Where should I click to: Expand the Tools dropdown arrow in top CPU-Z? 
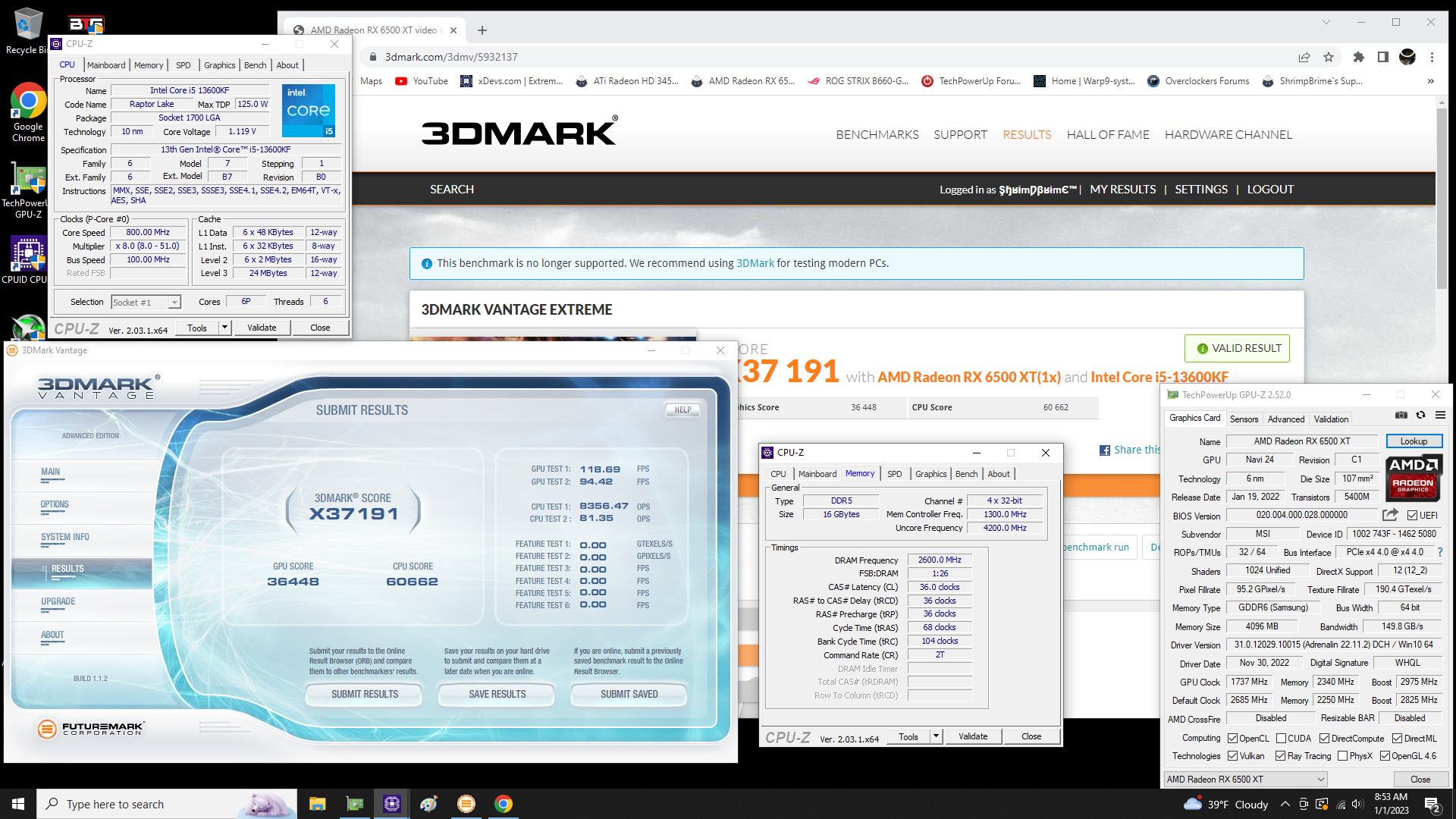(224, 328)
